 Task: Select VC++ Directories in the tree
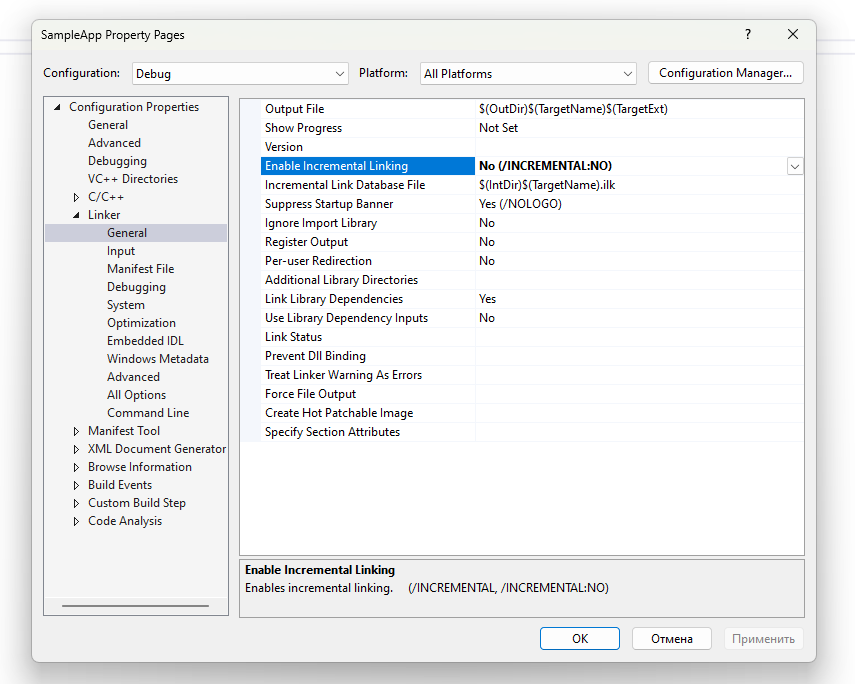pos(132,179)
